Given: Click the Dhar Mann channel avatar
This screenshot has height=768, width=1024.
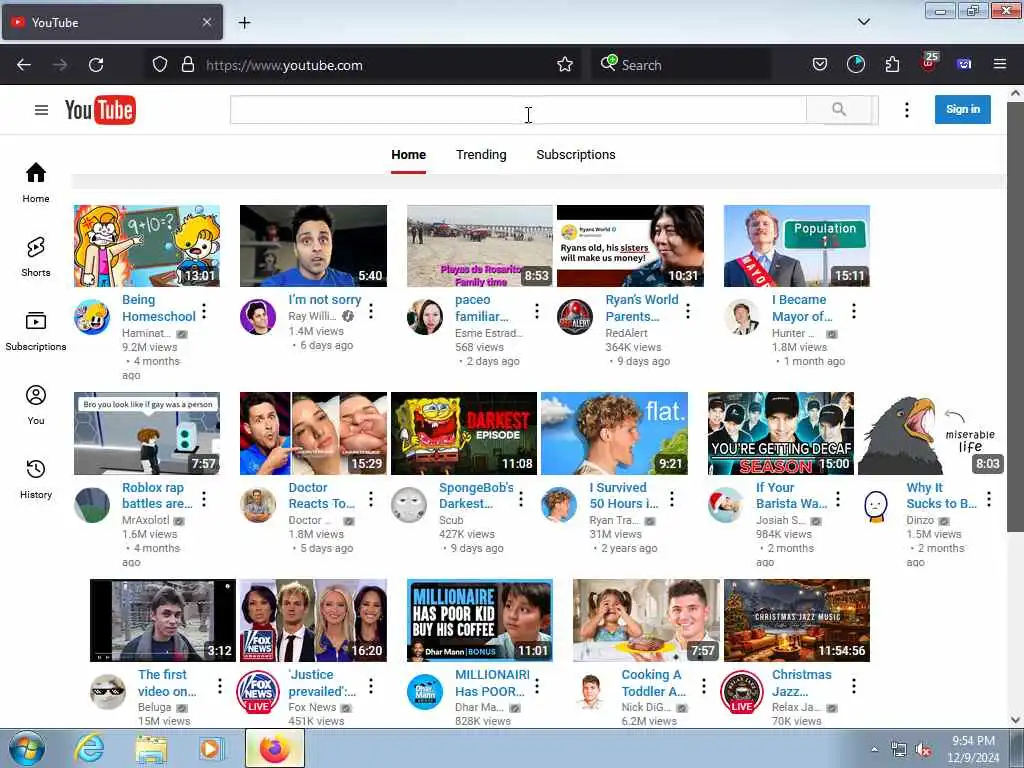Looking at the screenshot, I should (425, 692).
